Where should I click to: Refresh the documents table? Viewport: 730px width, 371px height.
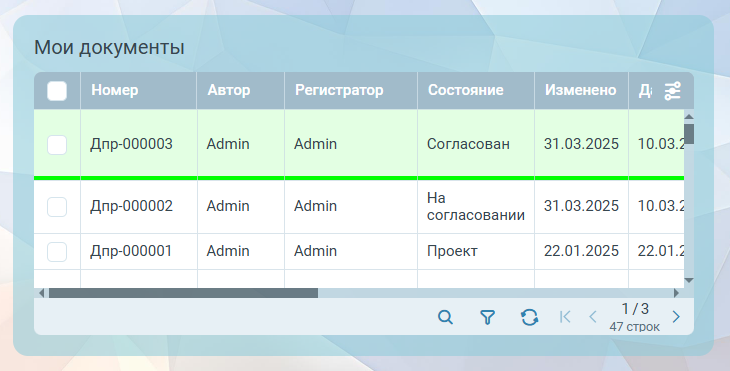(529, 317)
